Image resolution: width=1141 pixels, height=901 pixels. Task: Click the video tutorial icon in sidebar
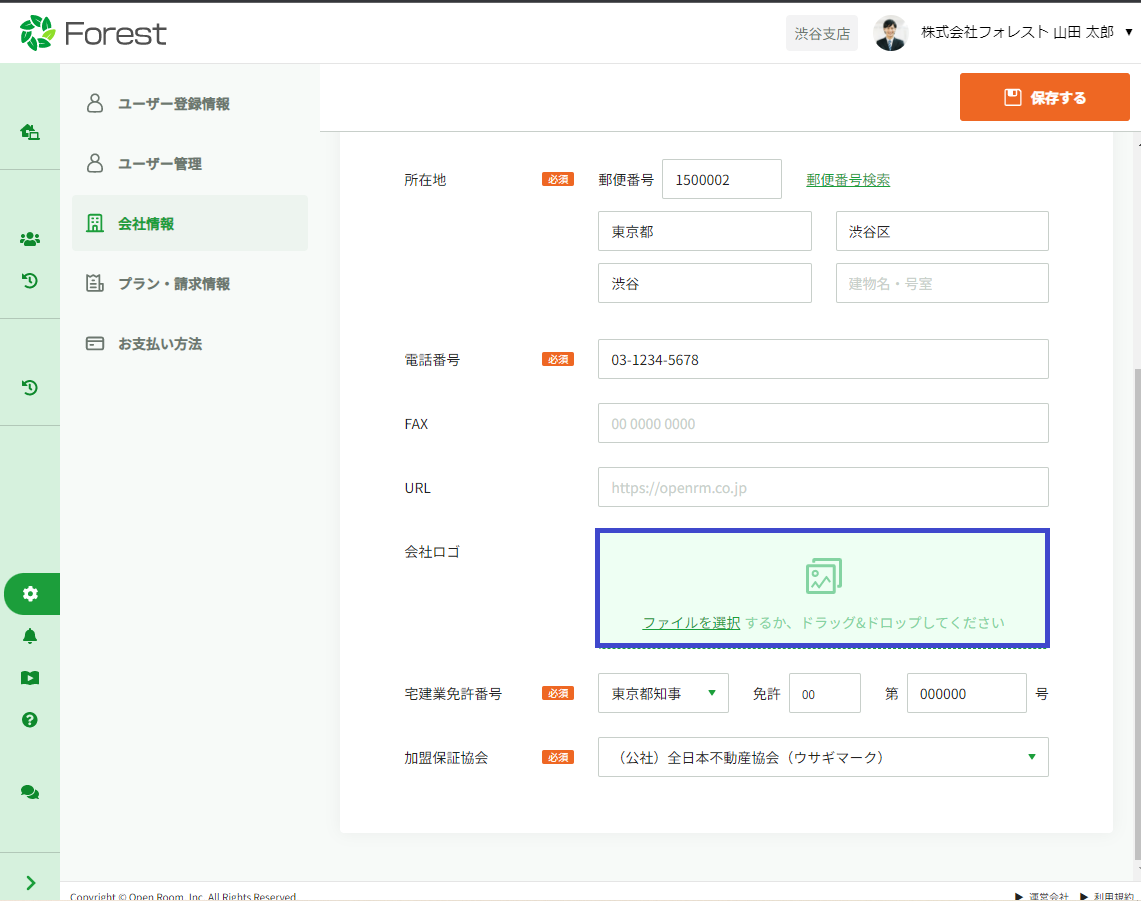[30, 678]
